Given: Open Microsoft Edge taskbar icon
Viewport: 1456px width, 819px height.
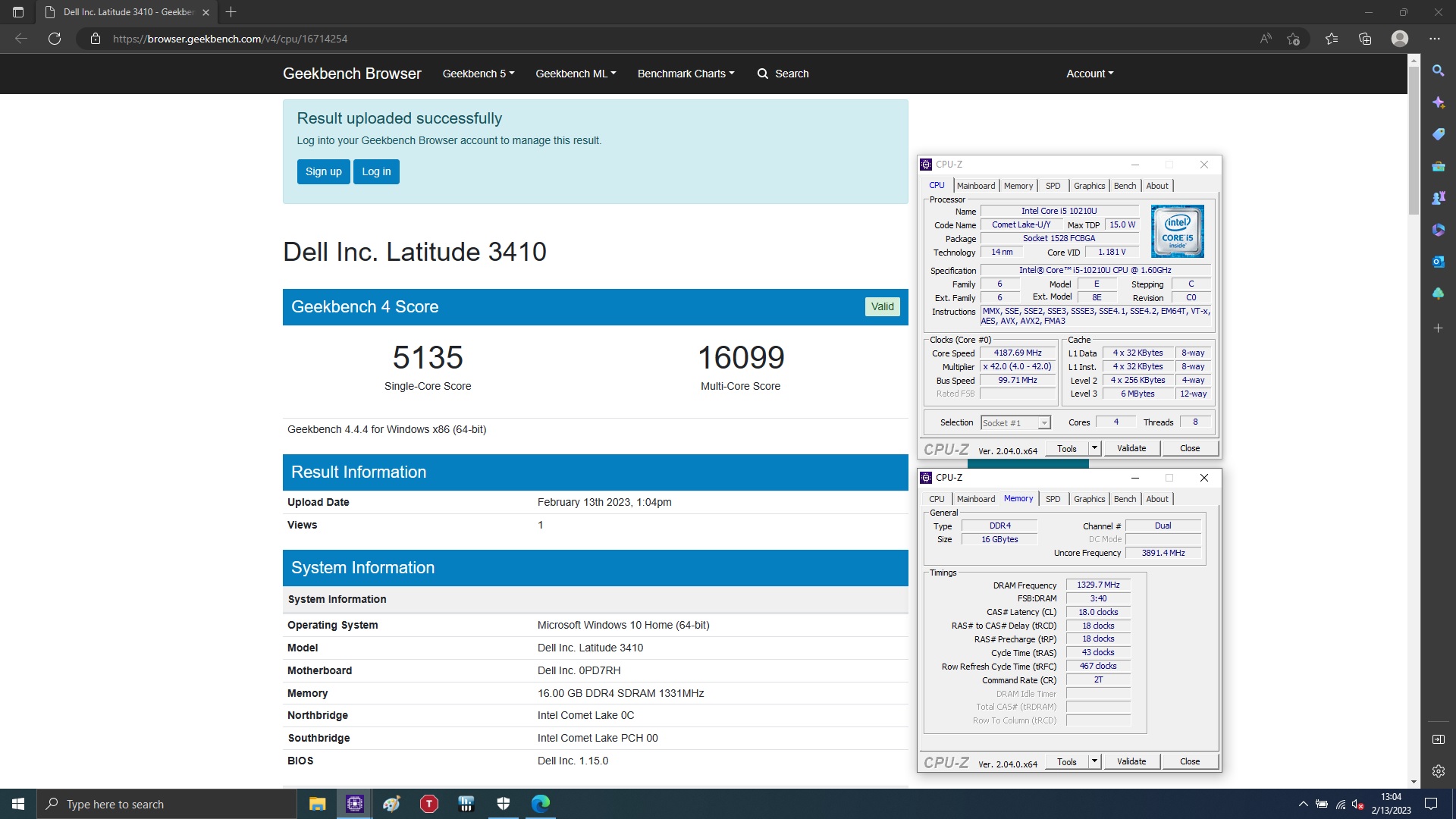Looking at the screenshot, I should click(x=541, y=804).
